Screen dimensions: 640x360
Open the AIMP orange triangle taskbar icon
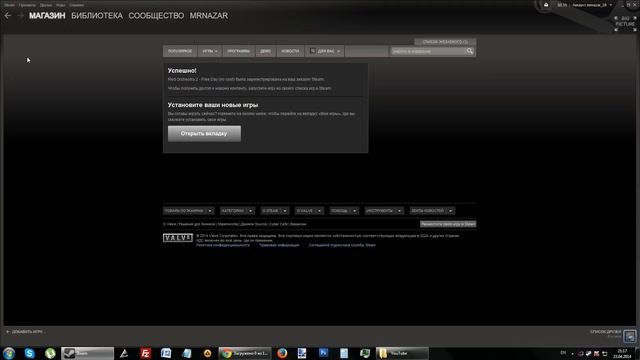coord(207,353)
